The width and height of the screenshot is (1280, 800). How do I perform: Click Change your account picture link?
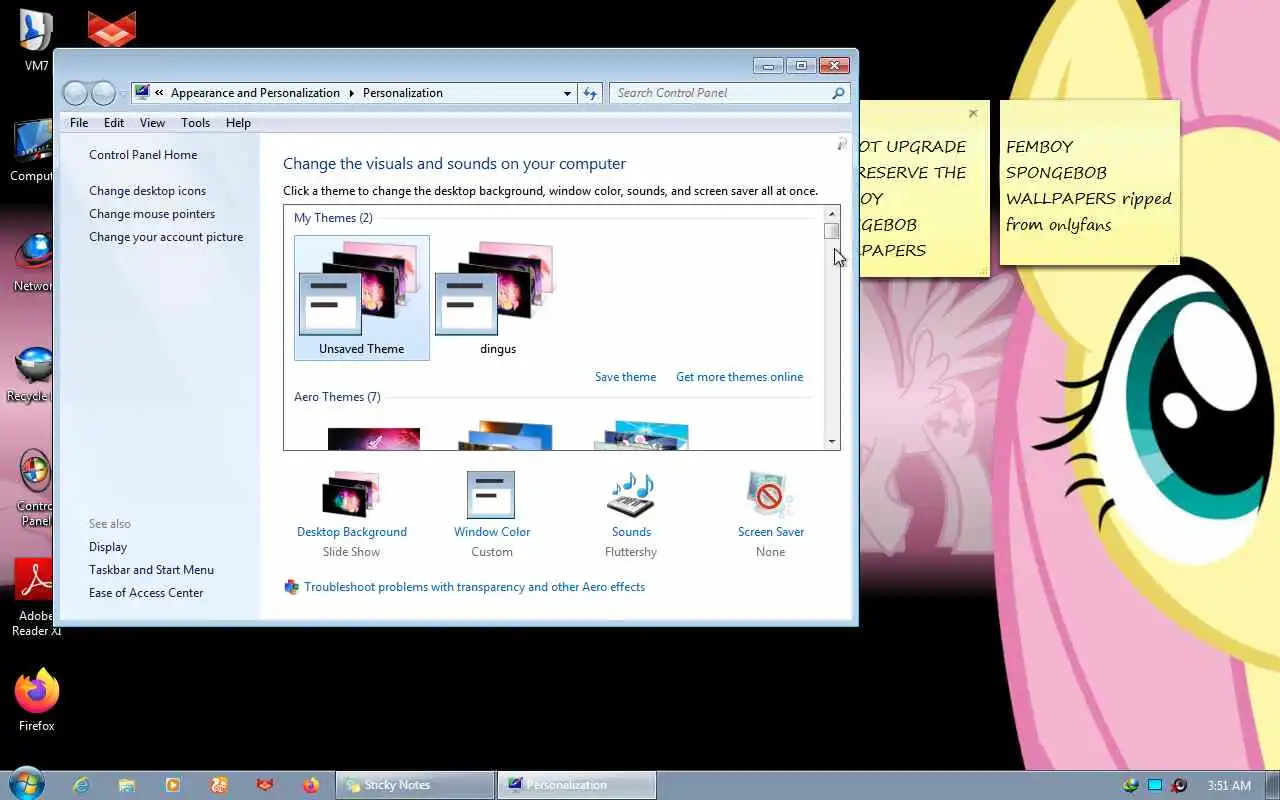166,237
